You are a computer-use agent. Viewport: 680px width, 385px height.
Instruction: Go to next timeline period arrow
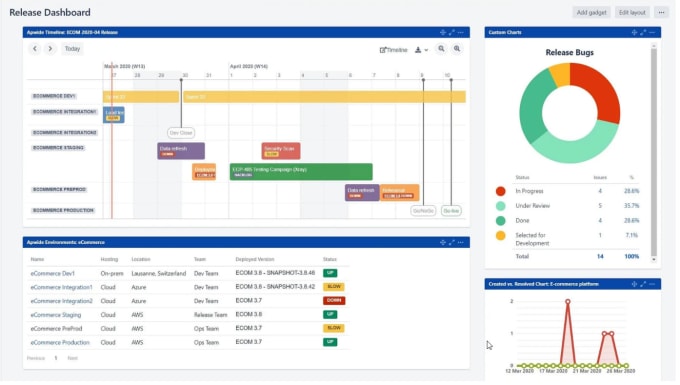[50, 49]
